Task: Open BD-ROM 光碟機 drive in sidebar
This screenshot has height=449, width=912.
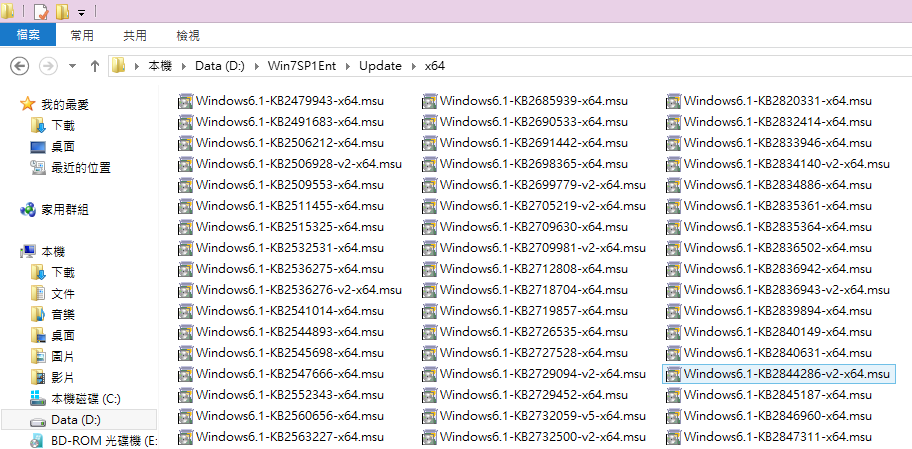Action: tap(104, 441)
